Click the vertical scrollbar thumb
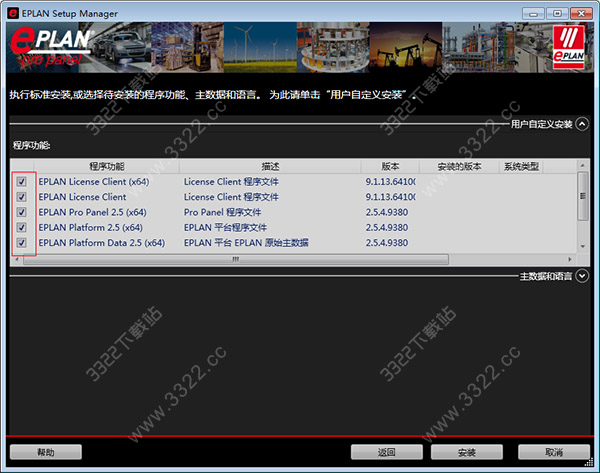Viewport: 600px width, 473px height. 582,196
